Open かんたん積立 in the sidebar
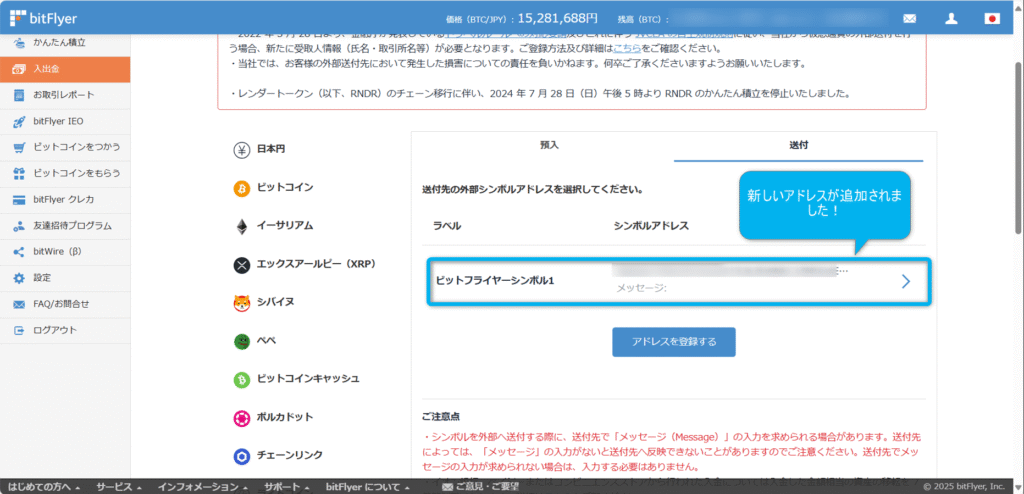The image size is (1024, 494). point(65,42)
